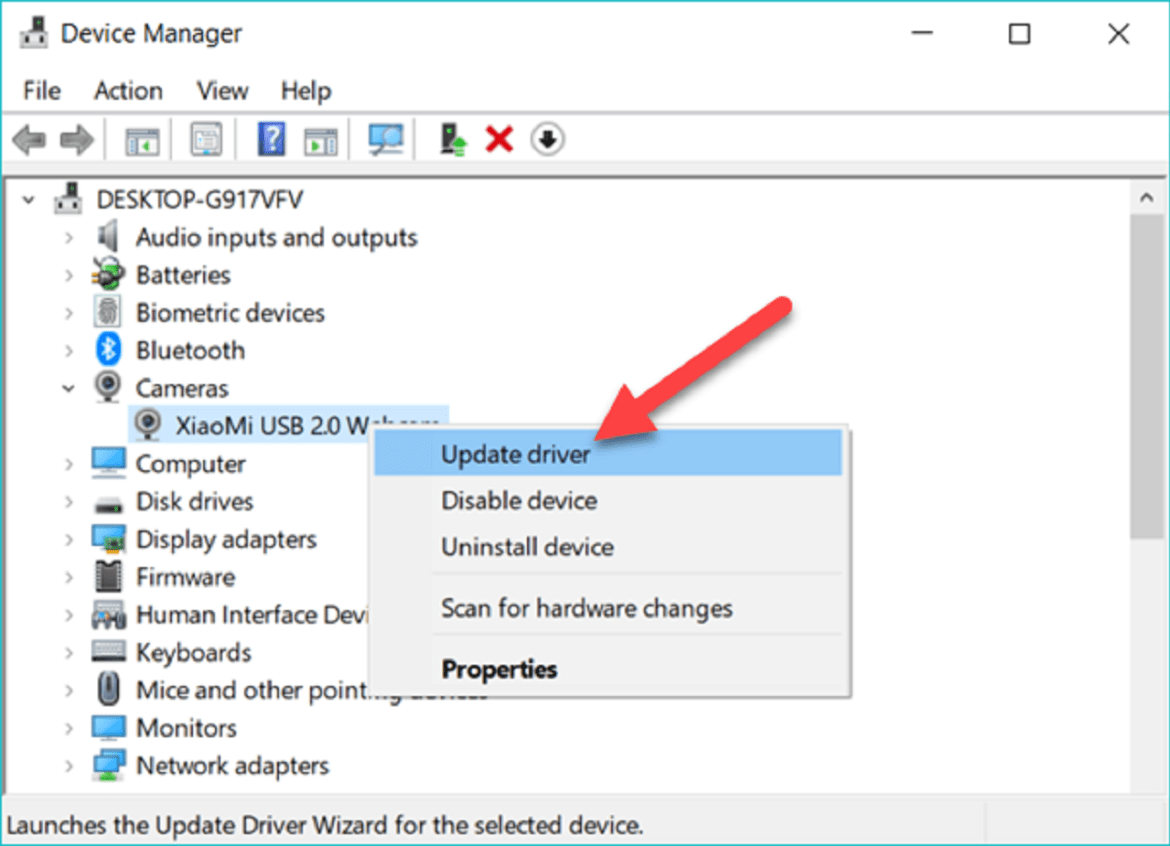Open Properties from the context menu
Viewport: 1170px width, 846px height.
tap(499, 669)
